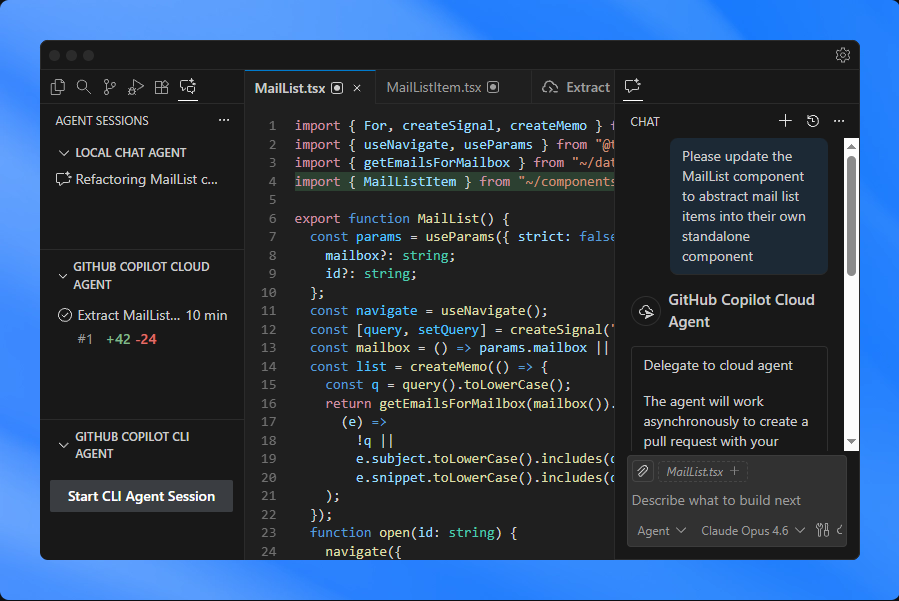This screenshot has height=601, width=899.
Task: Open the Agent Sessions sidebar icon
Action: pos(188,87)
